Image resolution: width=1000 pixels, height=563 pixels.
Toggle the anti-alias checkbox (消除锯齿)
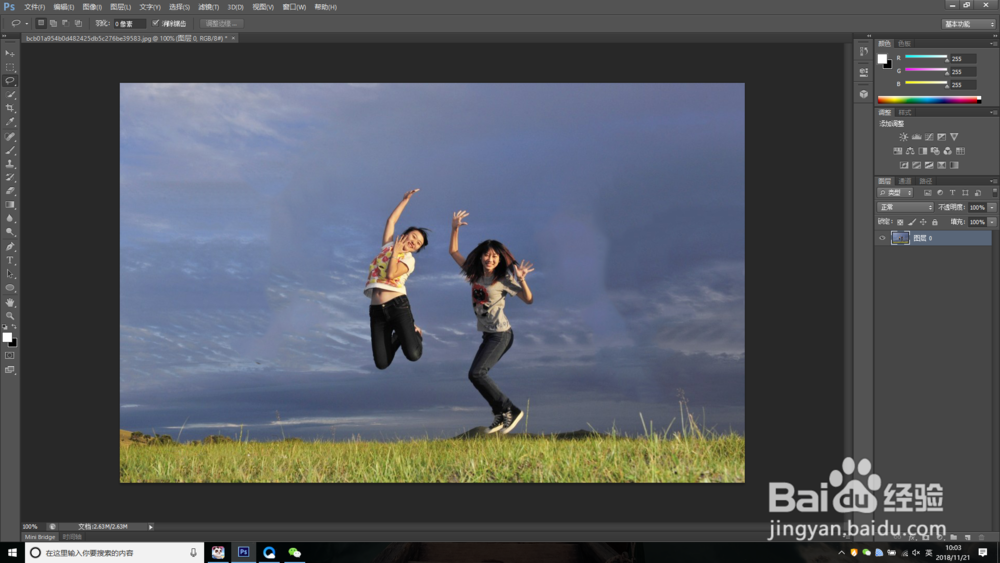click(155, 23)
